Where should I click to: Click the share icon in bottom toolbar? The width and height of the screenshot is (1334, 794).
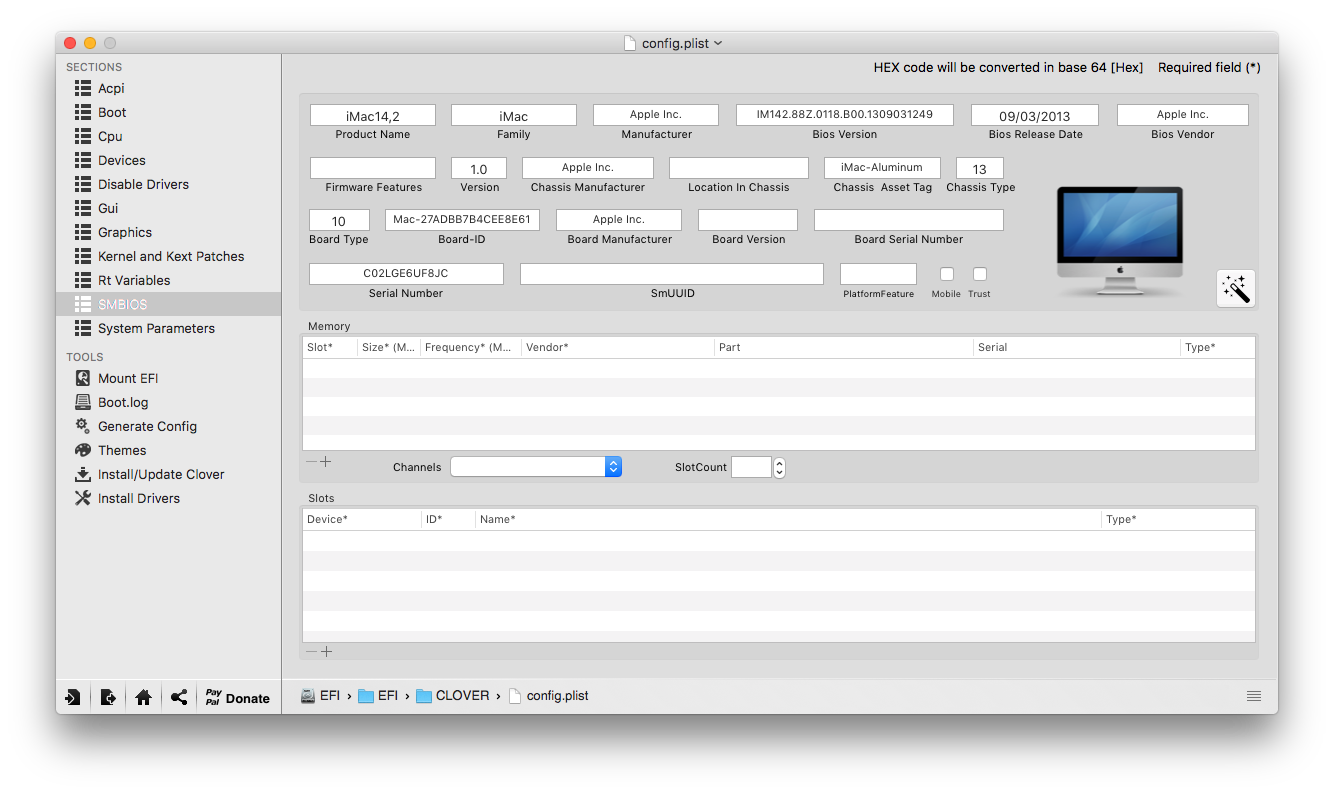pyautogui.click(x=178, y=698)
